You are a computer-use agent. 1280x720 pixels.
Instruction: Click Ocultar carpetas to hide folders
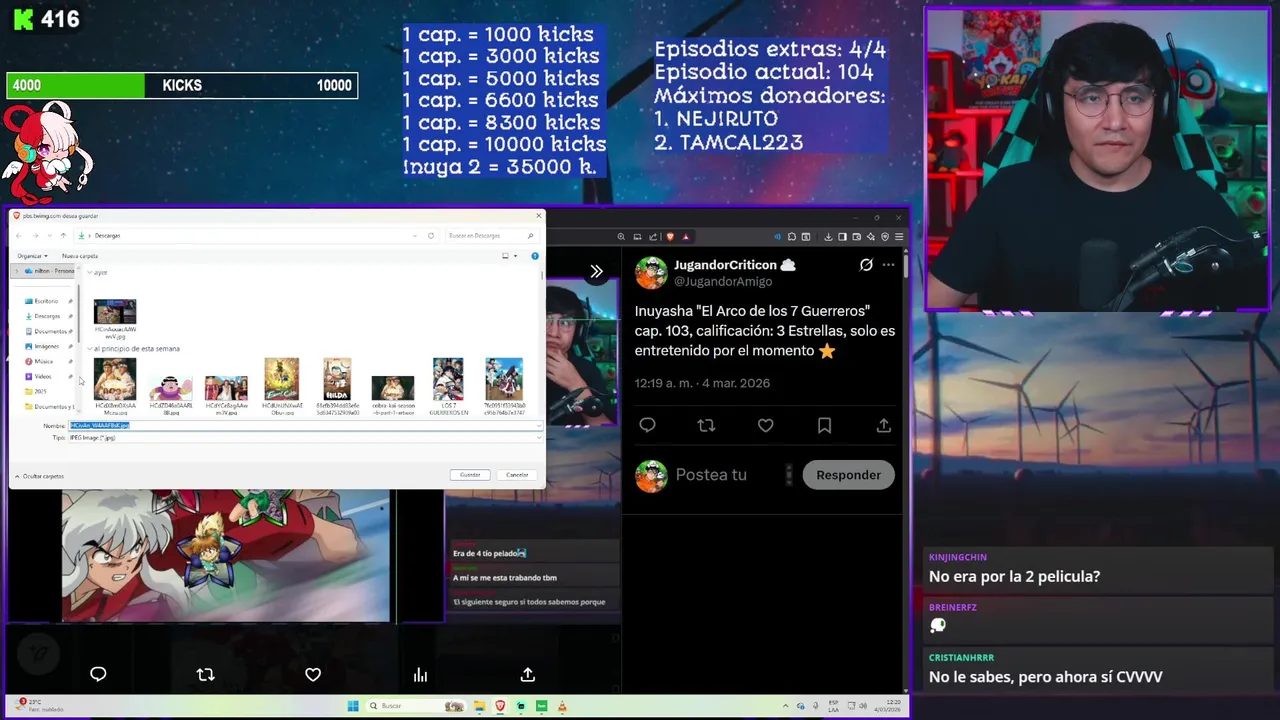(39, 476)
